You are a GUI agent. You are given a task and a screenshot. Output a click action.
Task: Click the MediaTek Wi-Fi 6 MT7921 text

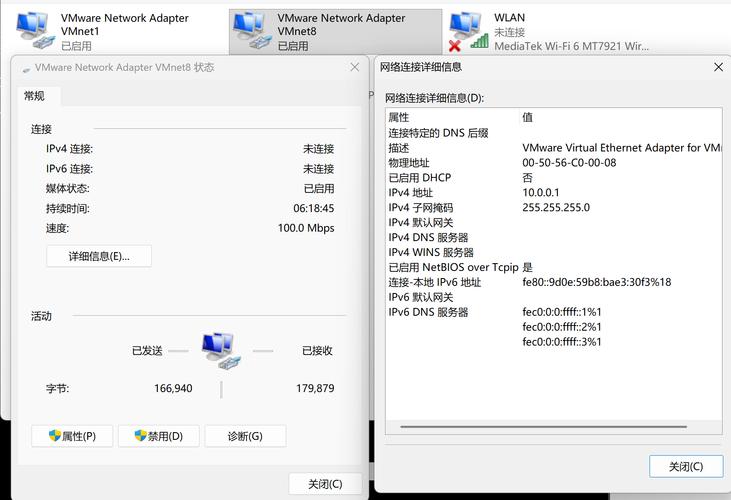point(571,46)
